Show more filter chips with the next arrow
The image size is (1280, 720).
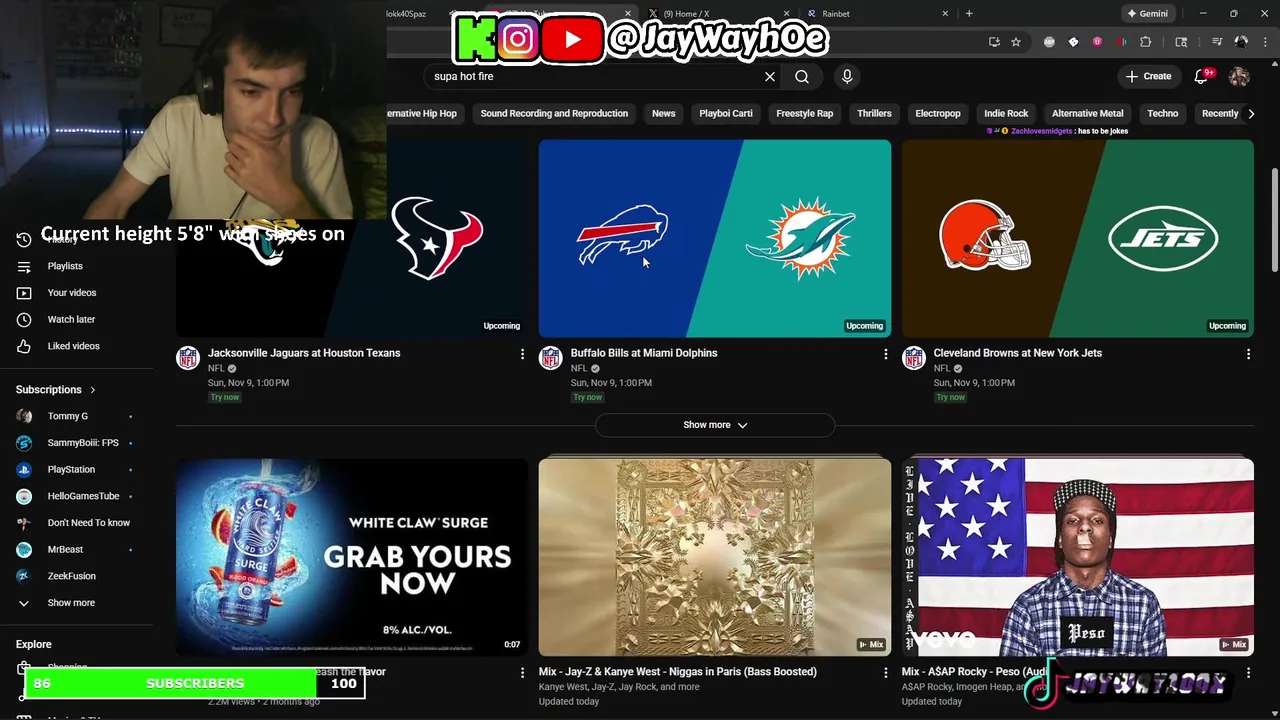coord(1251,113)
